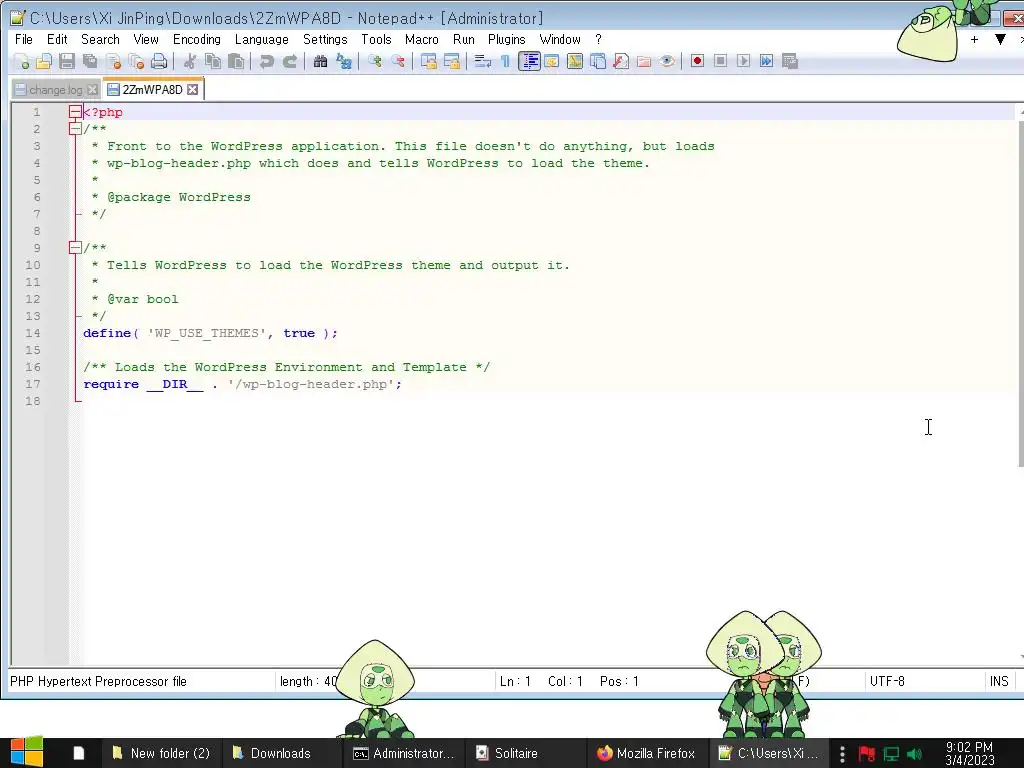Collapse the fold at line 1

pyautogui.click(x=75, y=112)
